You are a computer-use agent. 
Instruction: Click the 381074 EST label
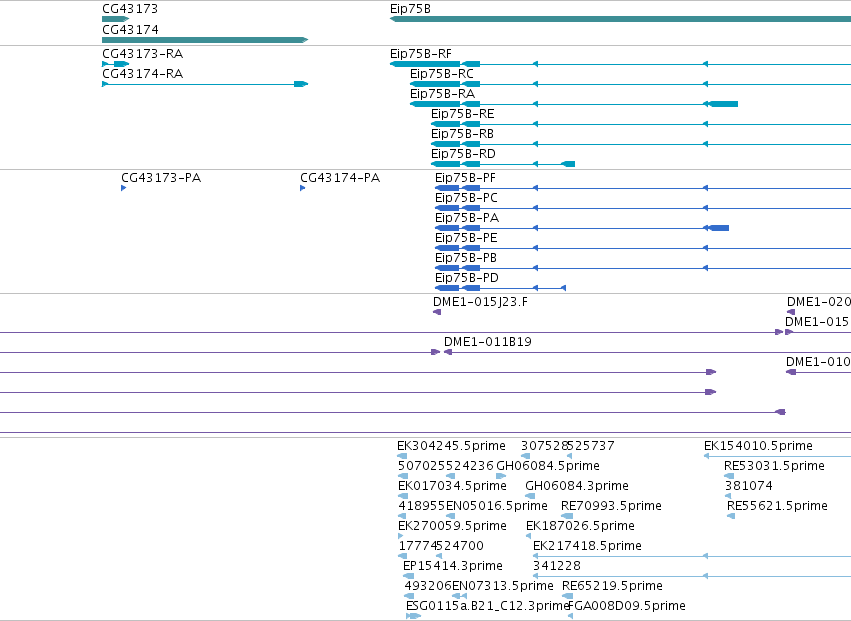[x=748, y=486]
